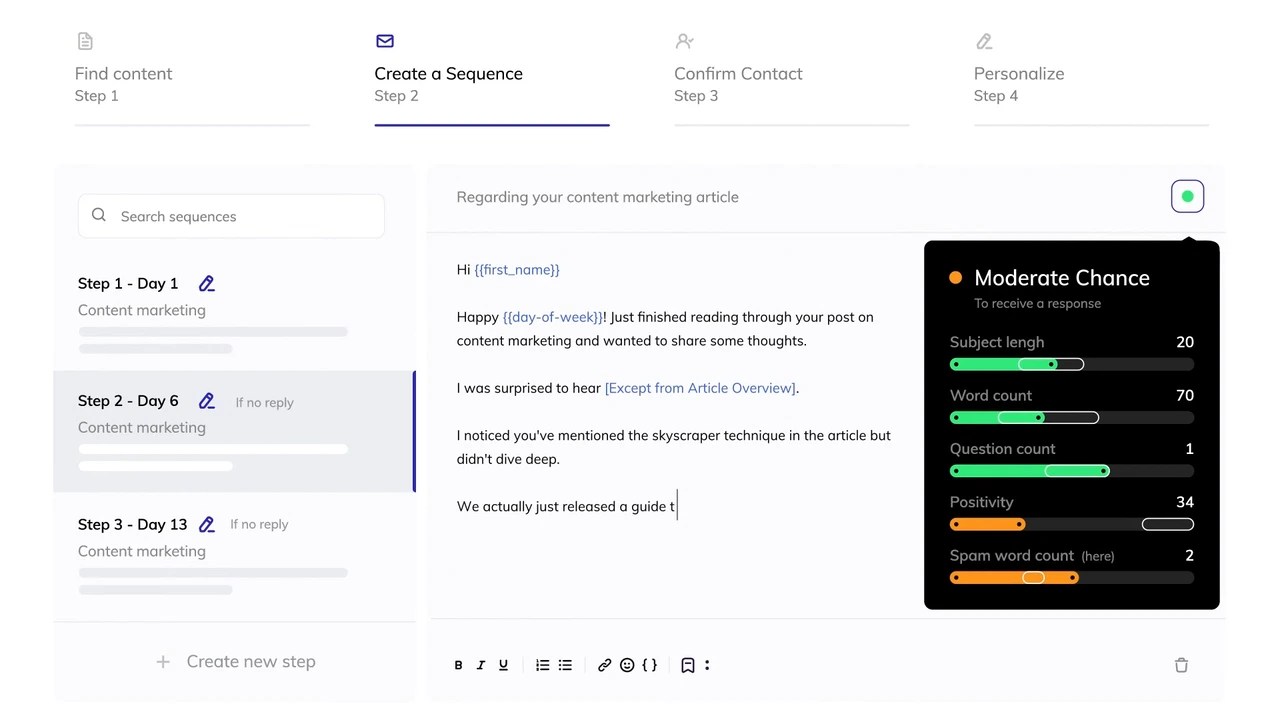Click the Question count bar
Screen dimensions: 1280x720
click(1072, 471)
